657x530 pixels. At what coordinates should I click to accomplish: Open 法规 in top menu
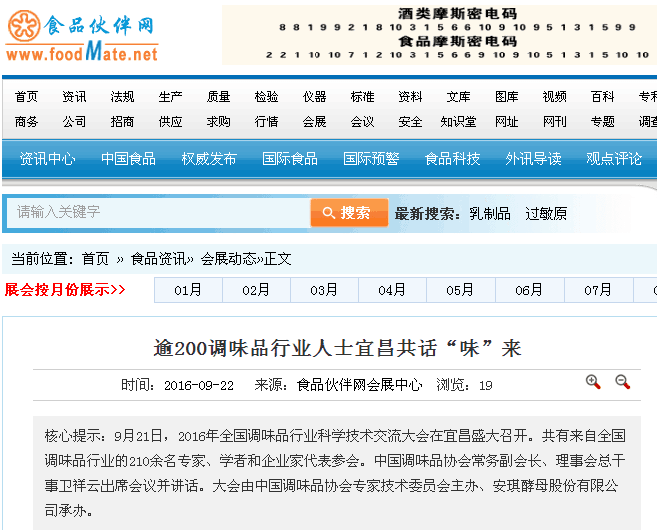(x=122, y=97)
